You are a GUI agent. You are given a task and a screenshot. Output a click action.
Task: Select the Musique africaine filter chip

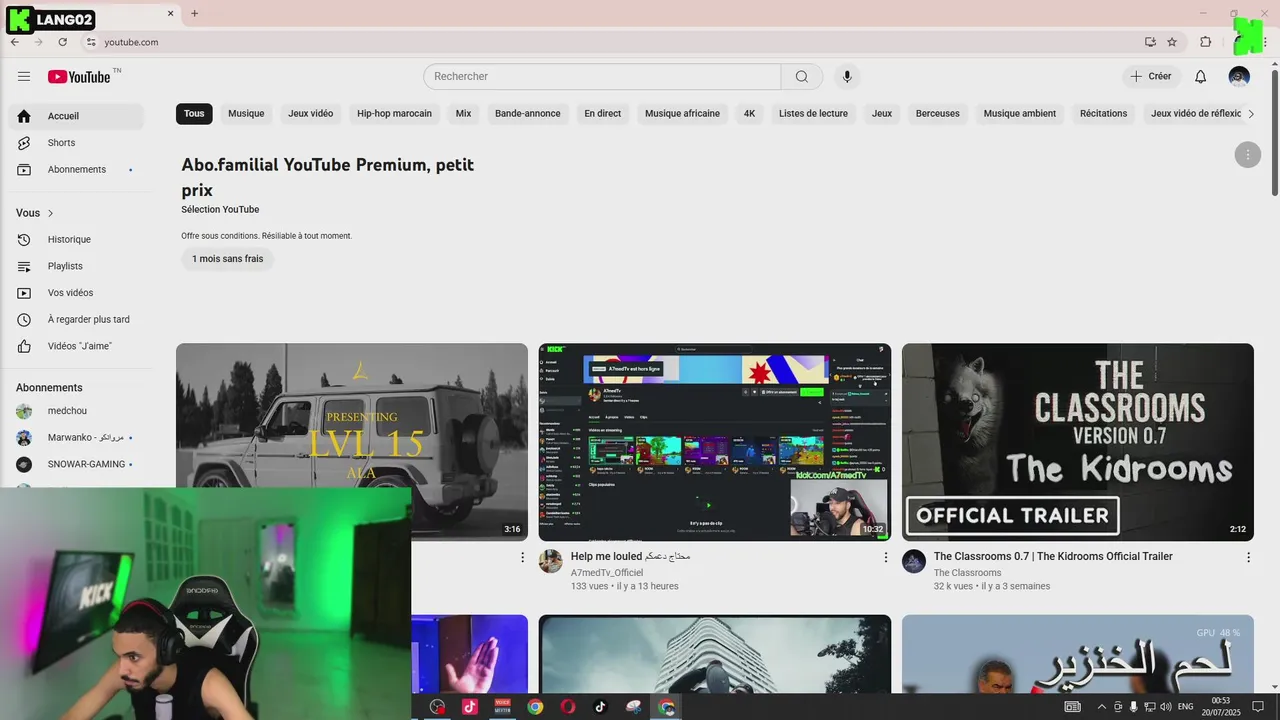tap(682, 114)
